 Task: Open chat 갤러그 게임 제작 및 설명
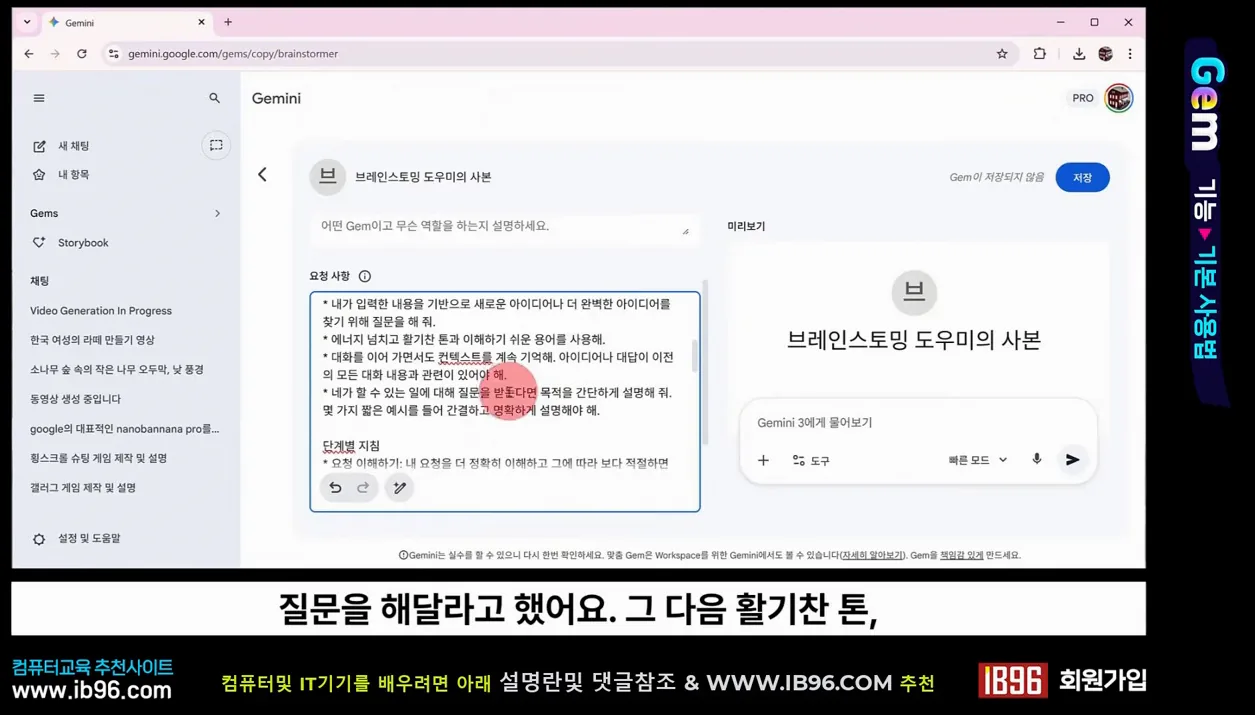83,488
